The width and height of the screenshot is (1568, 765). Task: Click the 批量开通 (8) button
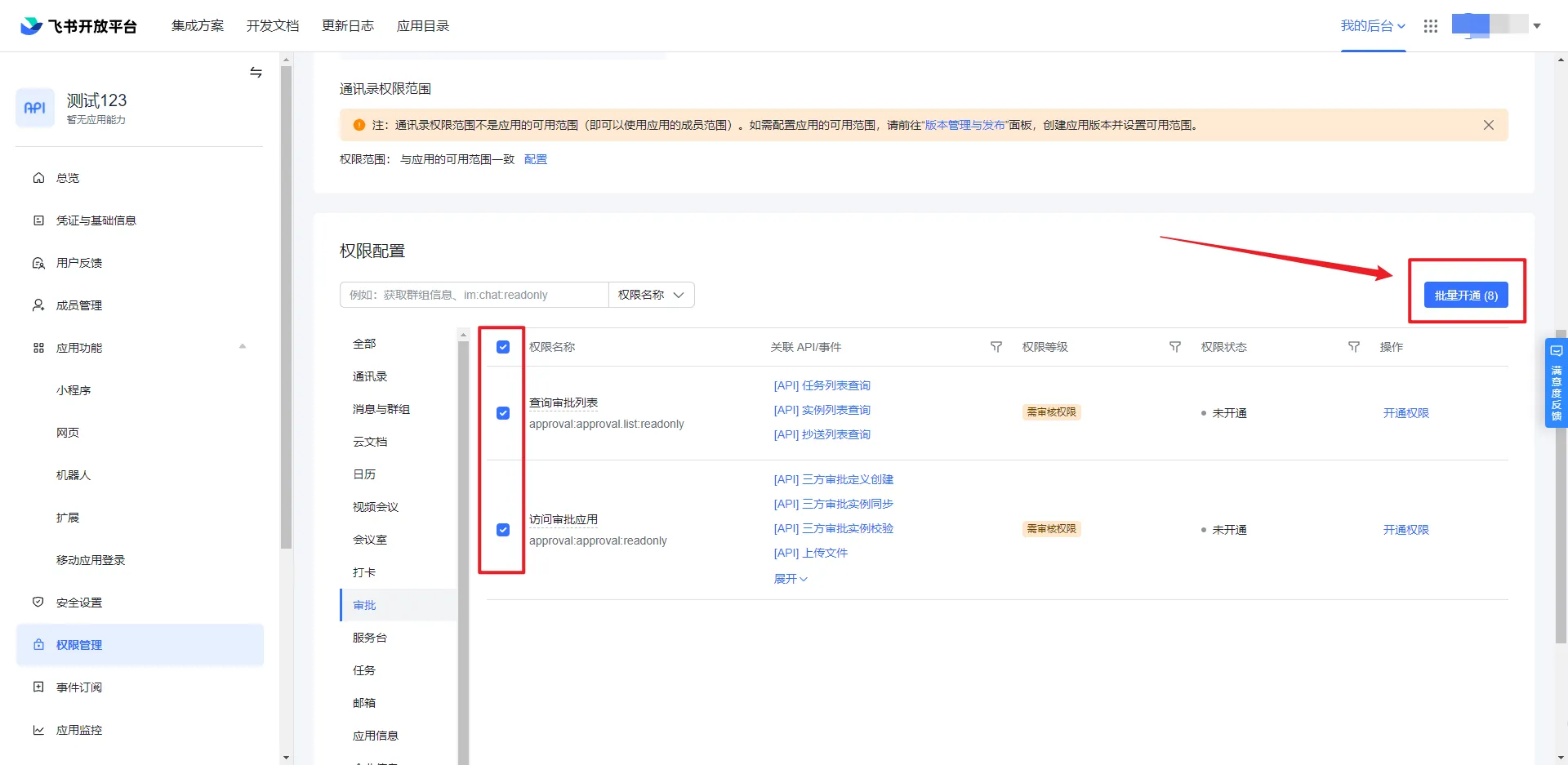click(1465, 296)
